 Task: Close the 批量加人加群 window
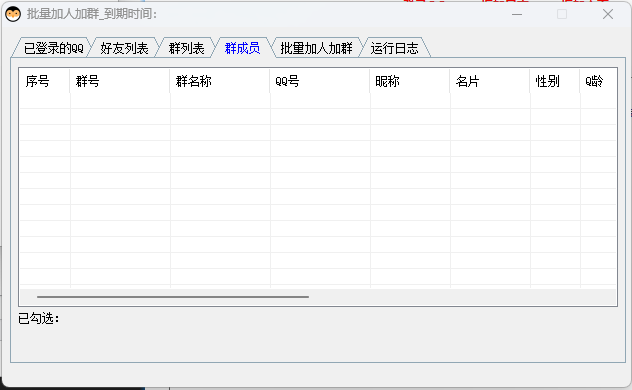click(608, 15)
